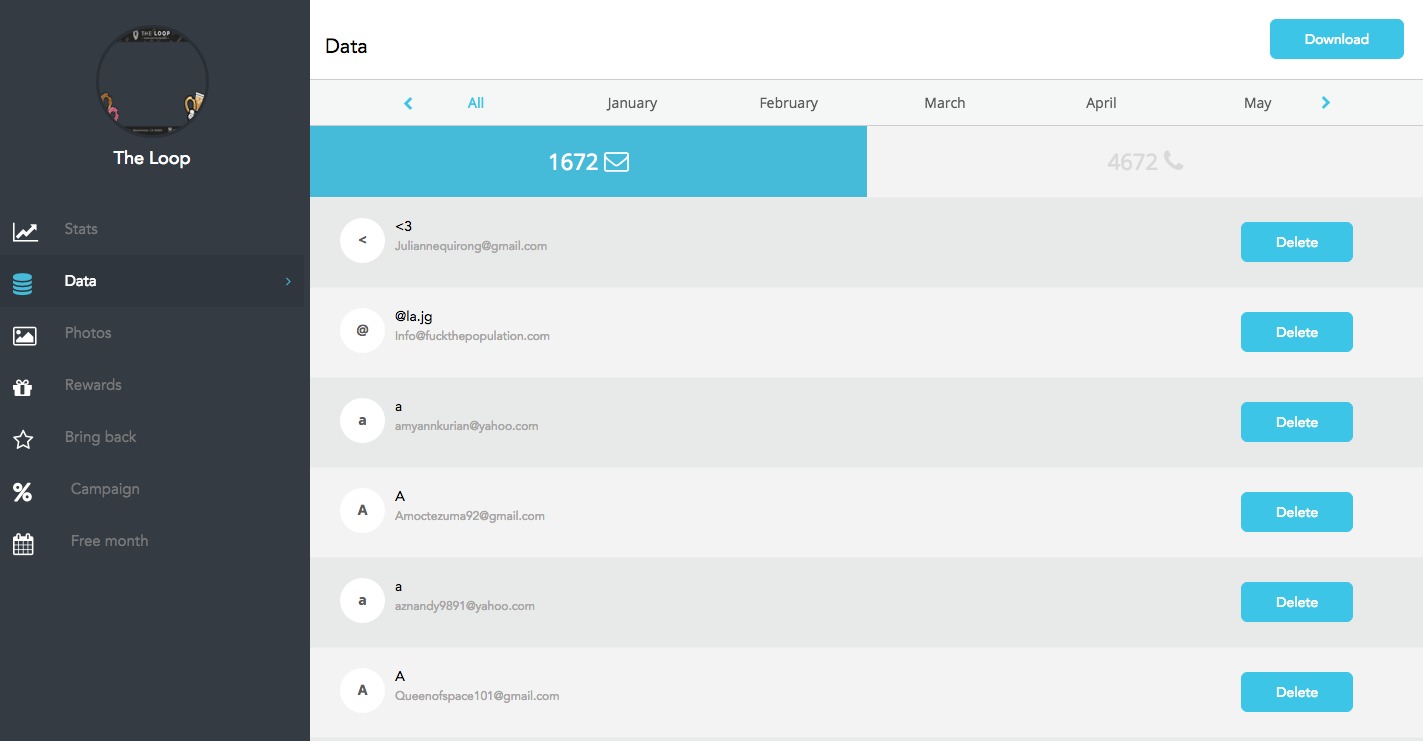Screen dimensions: 1423x741
Task: Click the Campaign percent icon
Action: [x=22, y=492]
